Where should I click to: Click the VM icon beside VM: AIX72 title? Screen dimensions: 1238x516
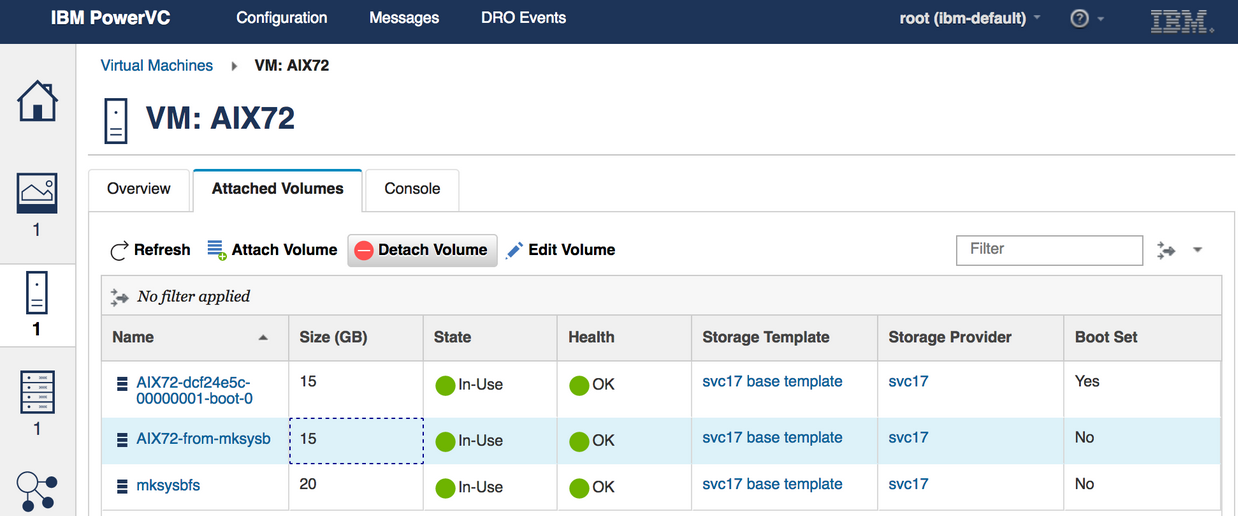click(117, 120)
